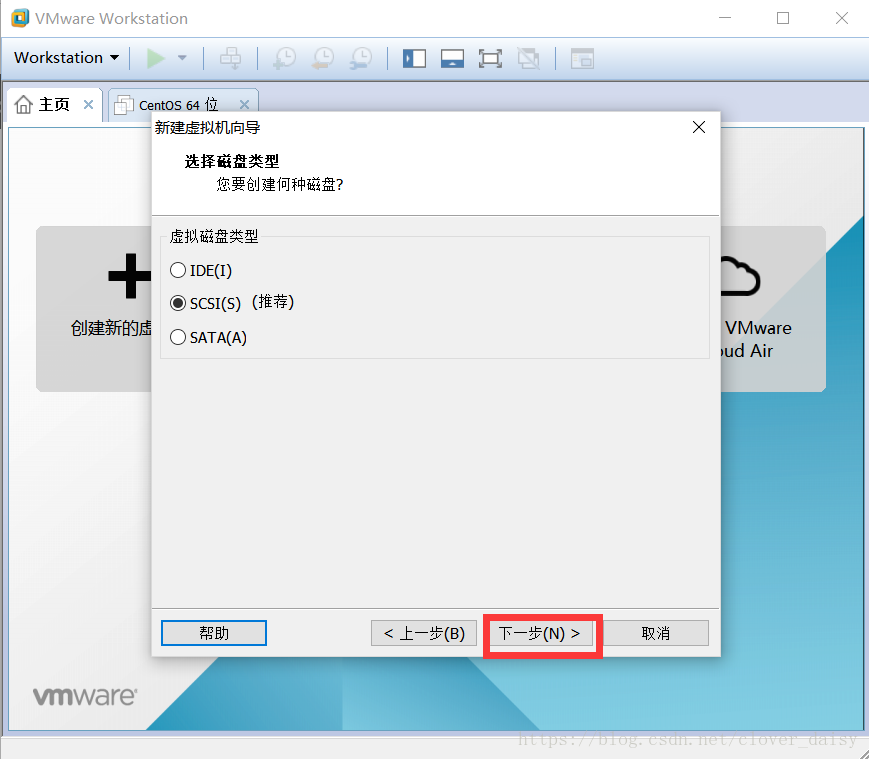
Task: Click the create new virtual machine plus icon
Action: tap(130, 275)
